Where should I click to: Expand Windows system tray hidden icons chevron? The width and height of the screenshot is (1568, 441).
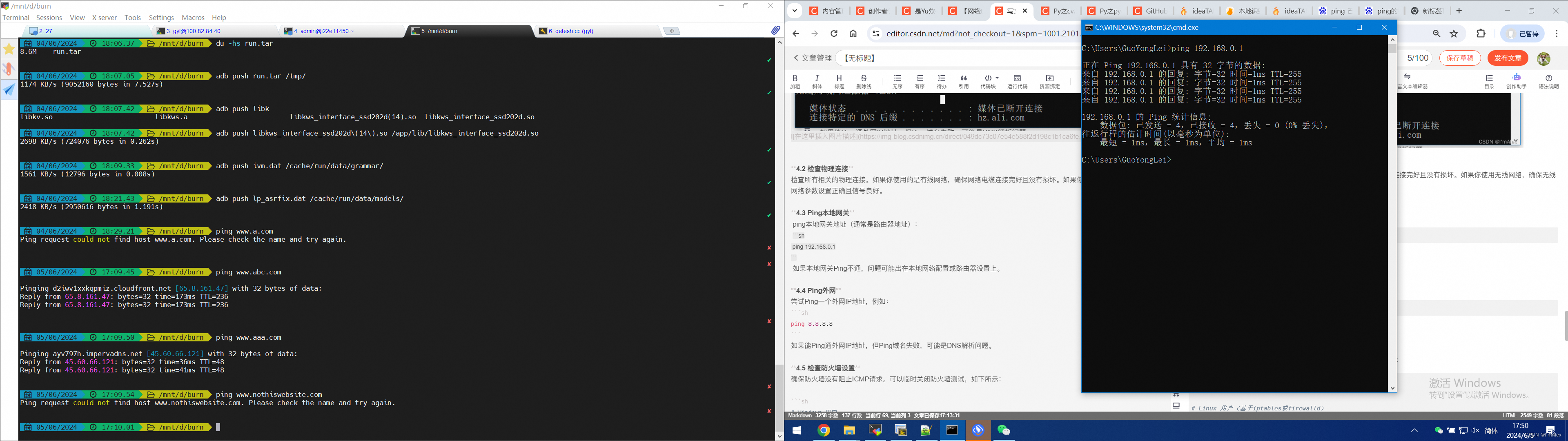tap(1414, 431)
